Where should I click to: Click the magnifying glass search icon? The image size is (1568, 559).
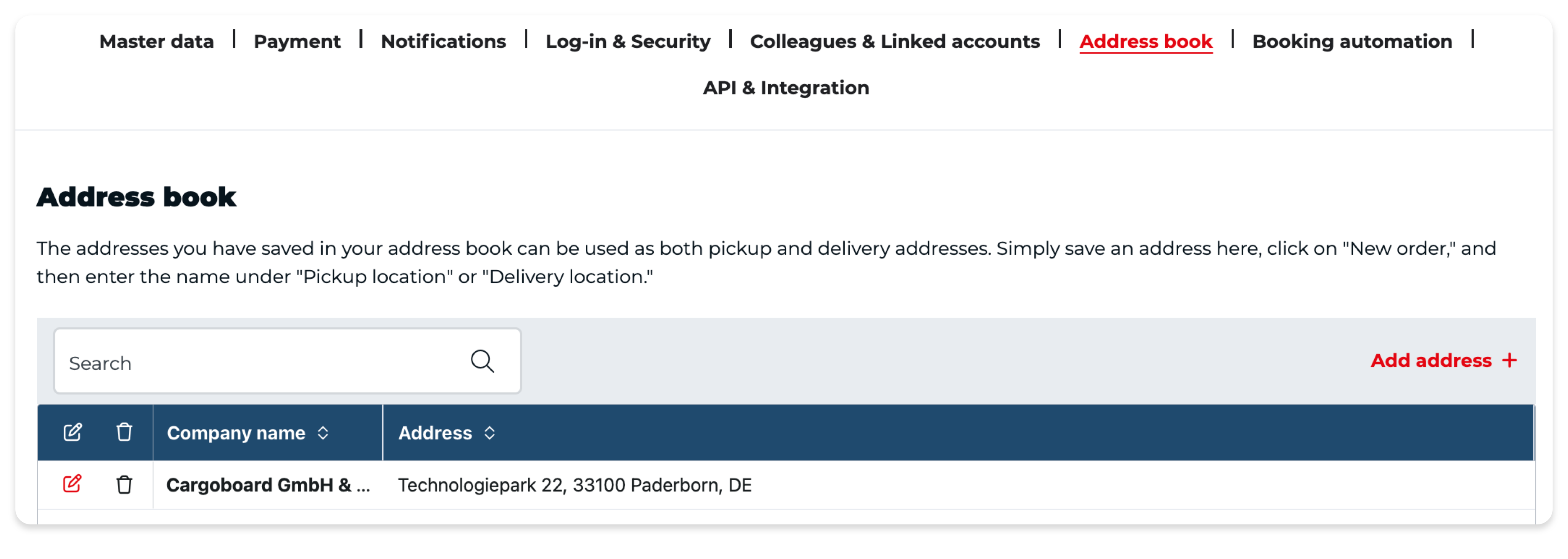coord(482,361)
